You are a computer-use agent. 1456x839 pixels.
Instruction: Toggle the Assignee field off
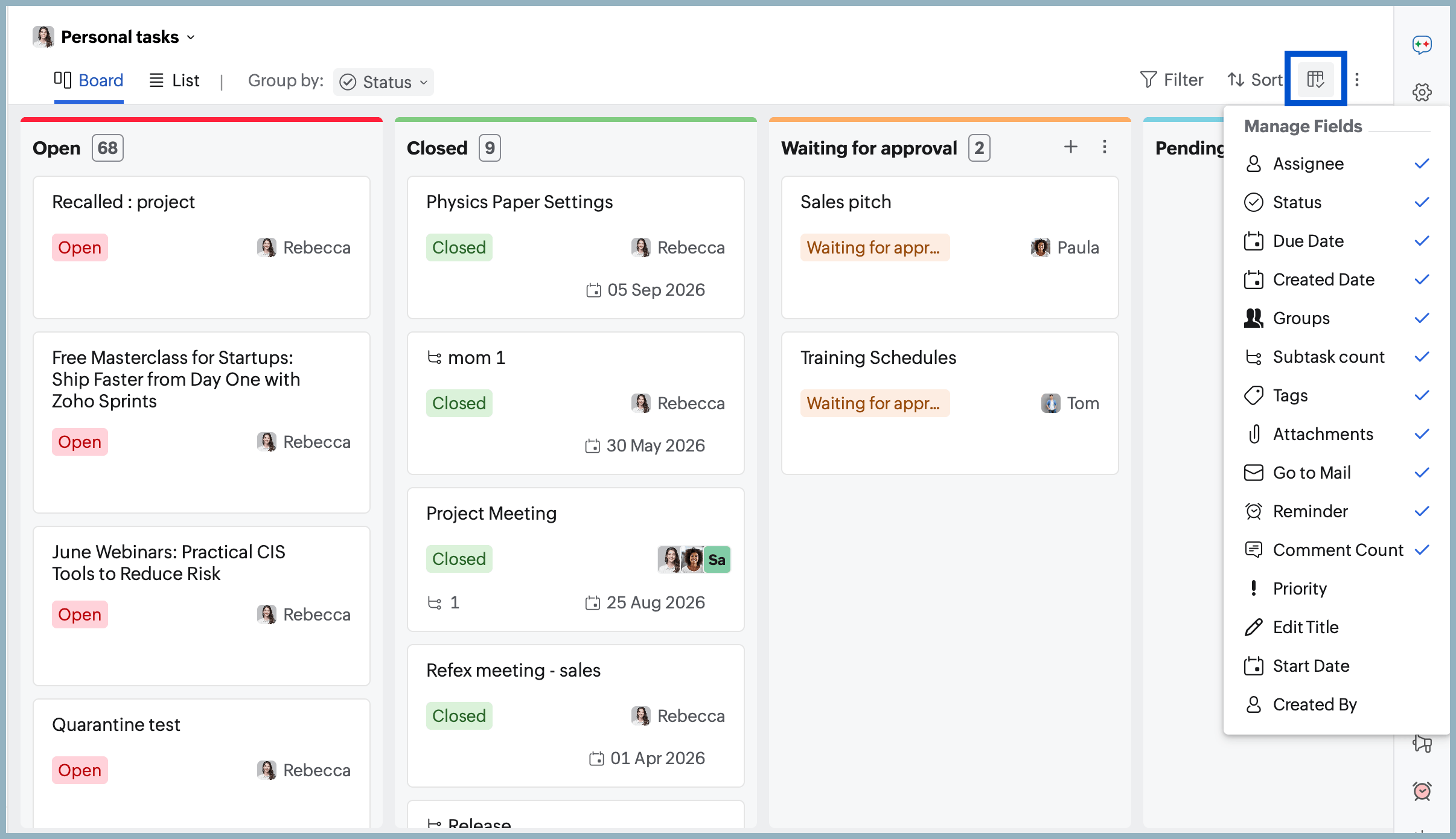pos(1336,164)
